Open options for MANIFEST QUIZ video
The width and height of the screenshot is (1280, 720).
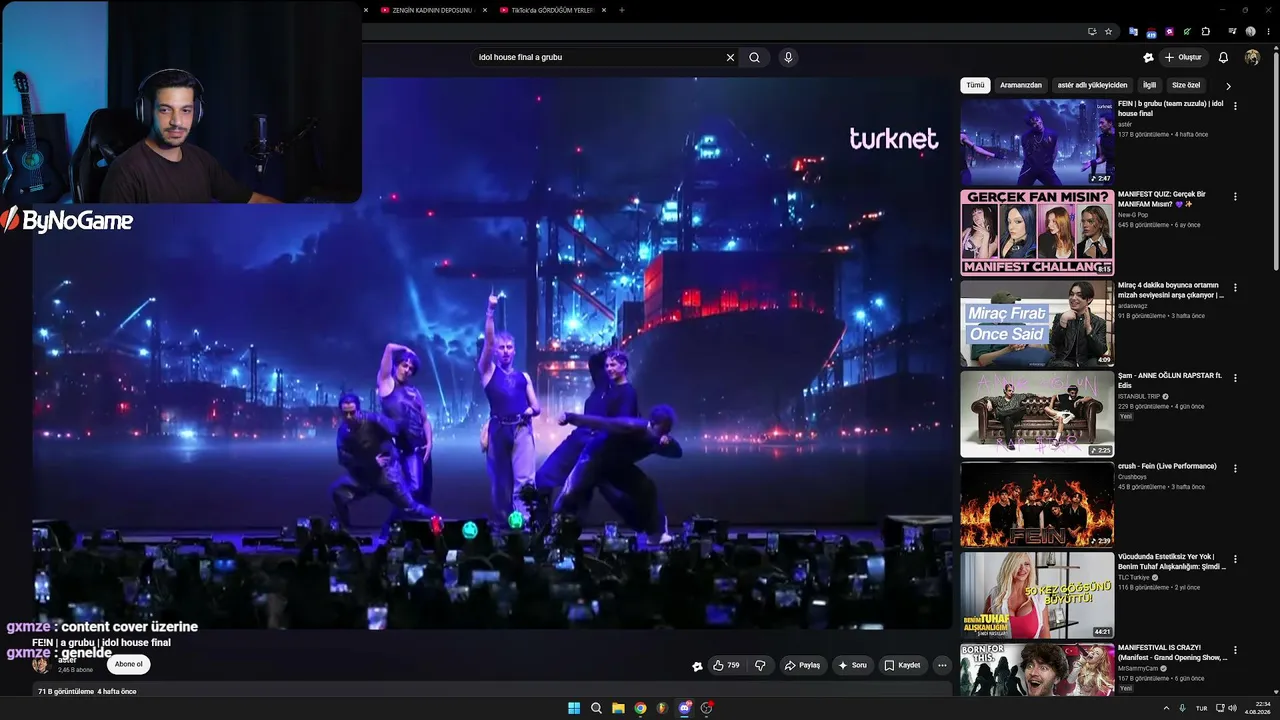pos(1235,197)
